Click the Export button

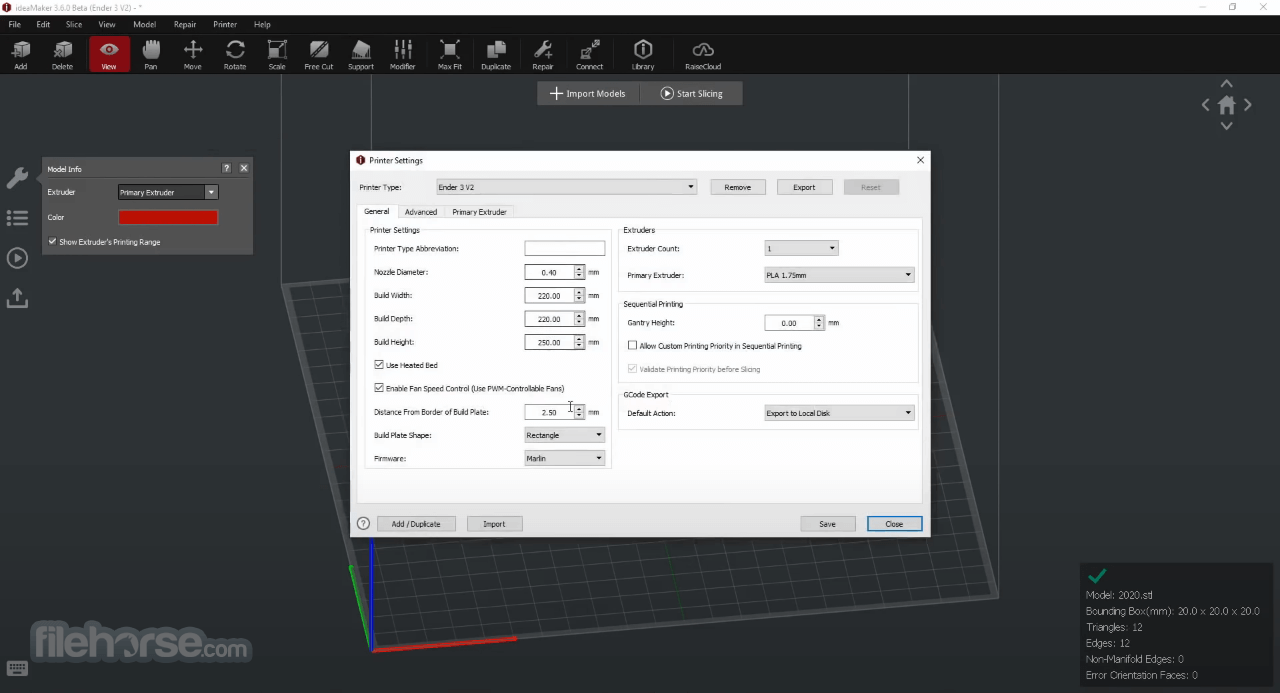coord(804,187)
